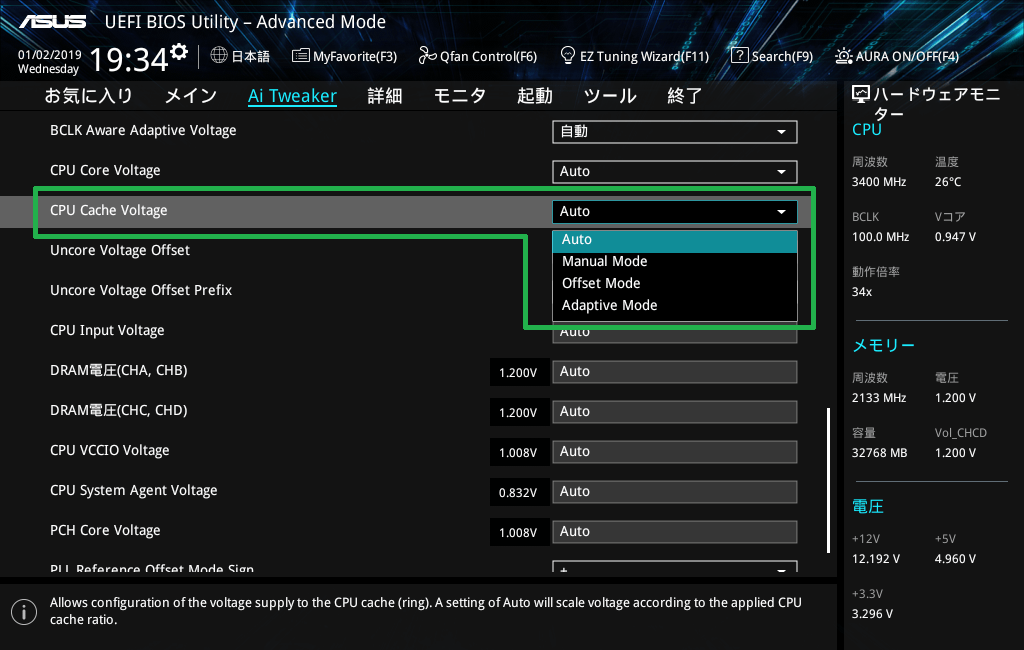Click the 1.008V PCH Core voltage value
Viewport: 1024px width, 650px height.
click(518, 533)
